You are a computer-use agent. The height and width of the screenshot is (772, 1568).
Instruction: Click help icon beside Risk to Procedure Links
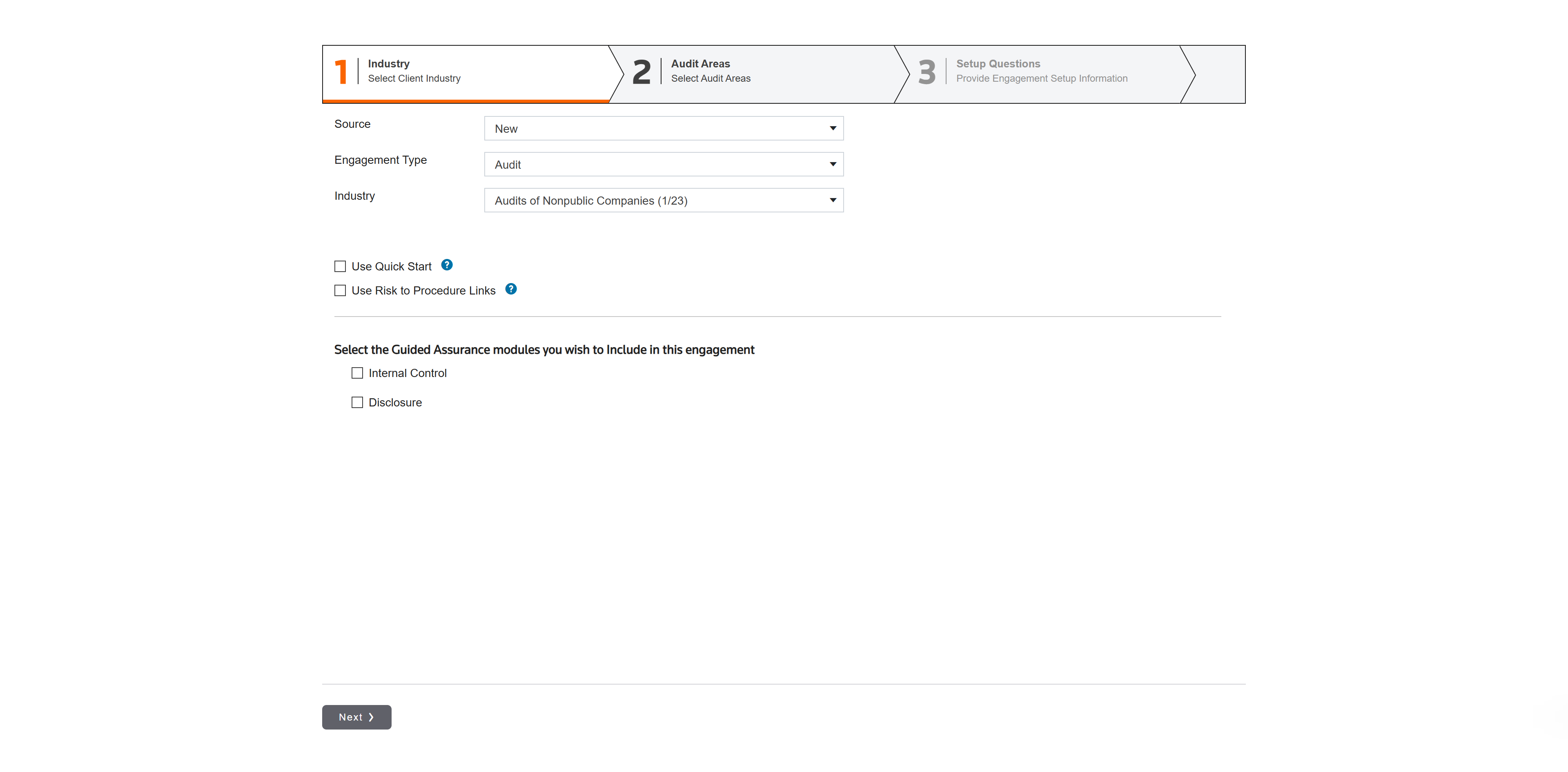click(511, 289)
